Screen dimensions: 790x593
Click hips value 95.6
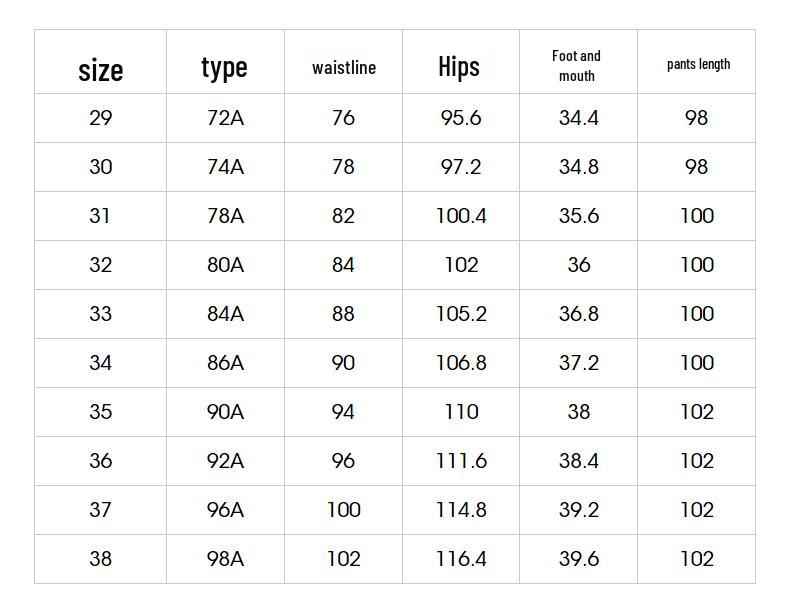click(x=461, y=118)
